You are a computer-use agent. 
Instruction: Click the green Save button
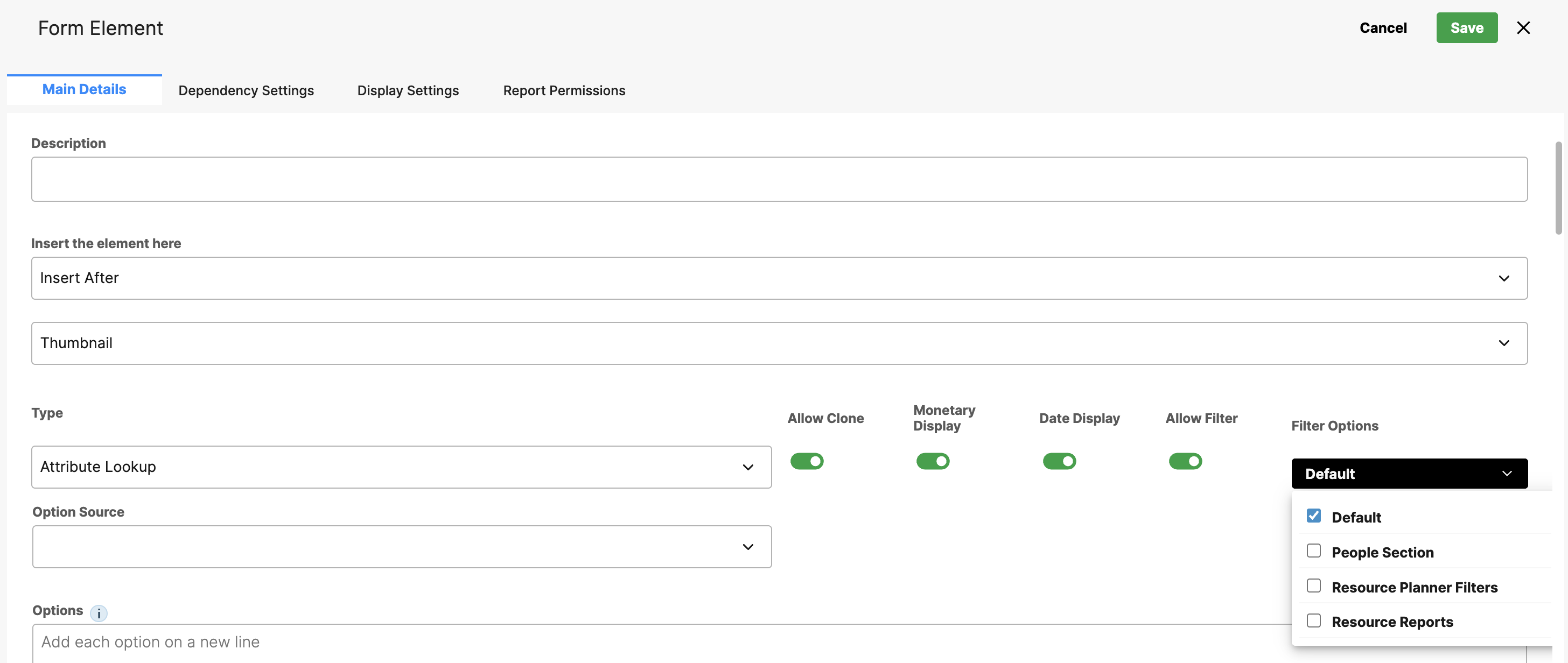tap(1466, 28)
